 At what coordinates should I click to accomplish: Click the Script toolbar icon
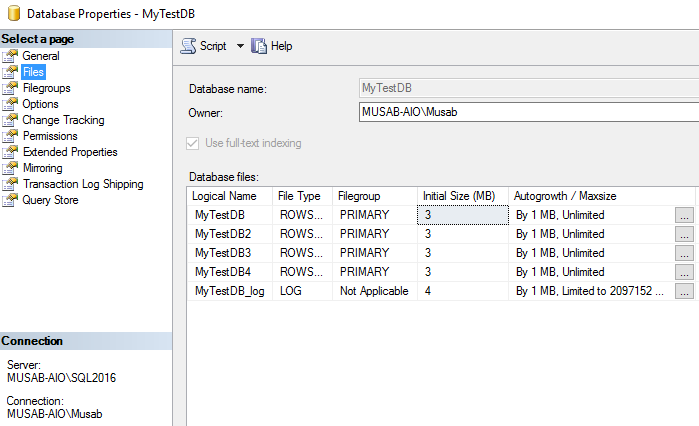coord(188,46)
